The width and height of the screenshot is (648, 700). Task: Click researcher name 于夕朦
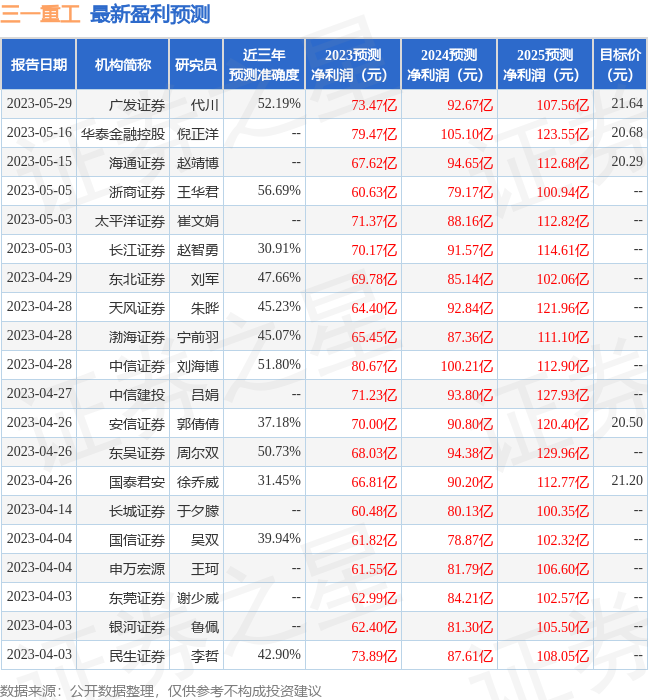pos(198,511)
